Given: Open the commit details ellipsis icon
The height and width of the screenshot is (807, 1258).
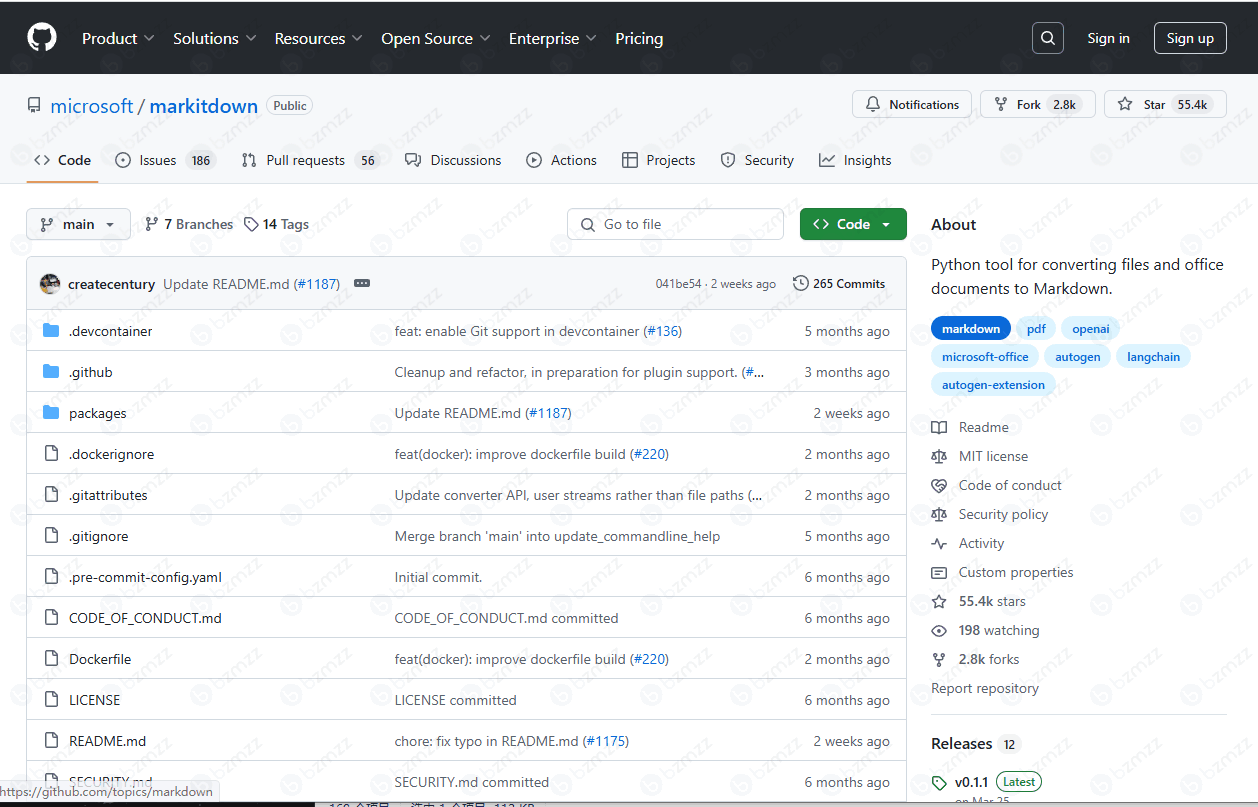Looking at the screenshot, I should 362,284.
